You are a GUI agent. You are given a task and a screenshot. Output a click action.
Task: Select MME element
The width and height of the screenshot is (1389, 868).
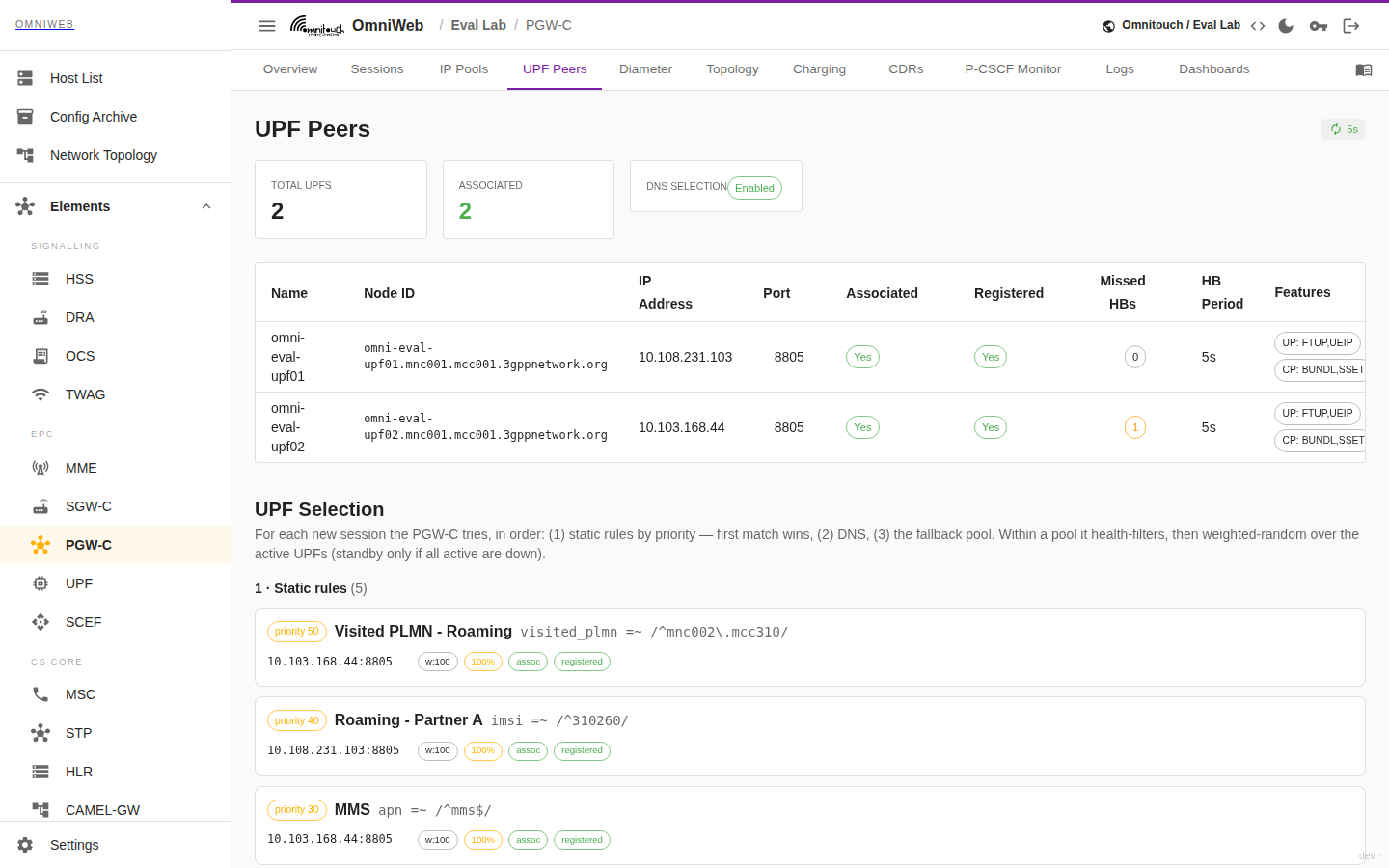tap(116, 468)
